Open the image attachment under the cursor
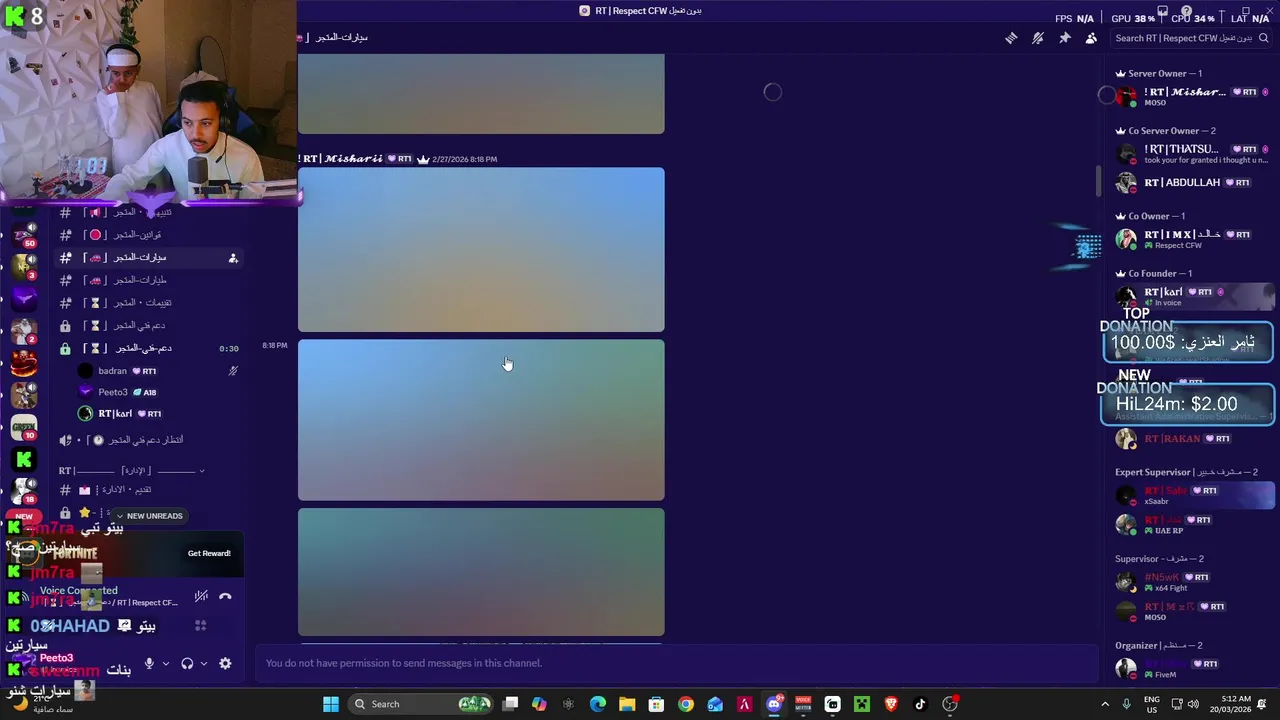 tap(481, 420)
